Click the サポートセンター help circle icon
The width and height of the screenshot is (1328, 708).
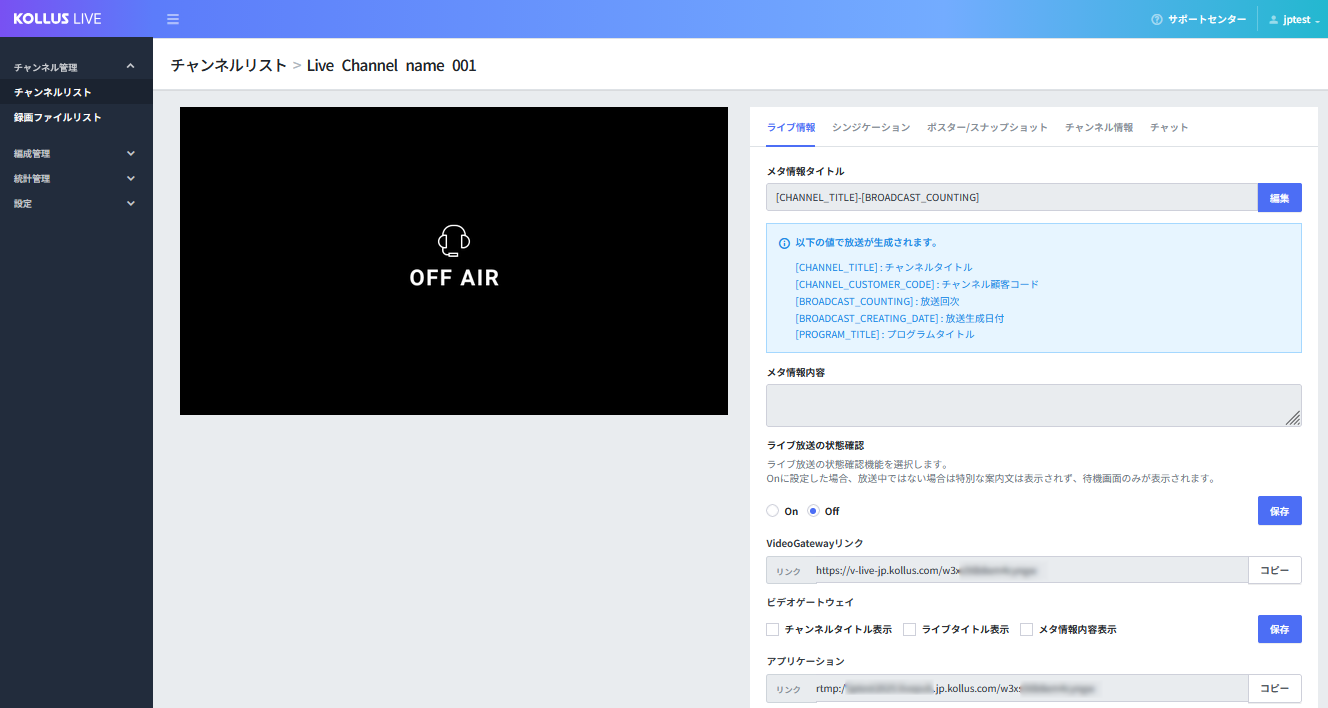[1157, 20]
